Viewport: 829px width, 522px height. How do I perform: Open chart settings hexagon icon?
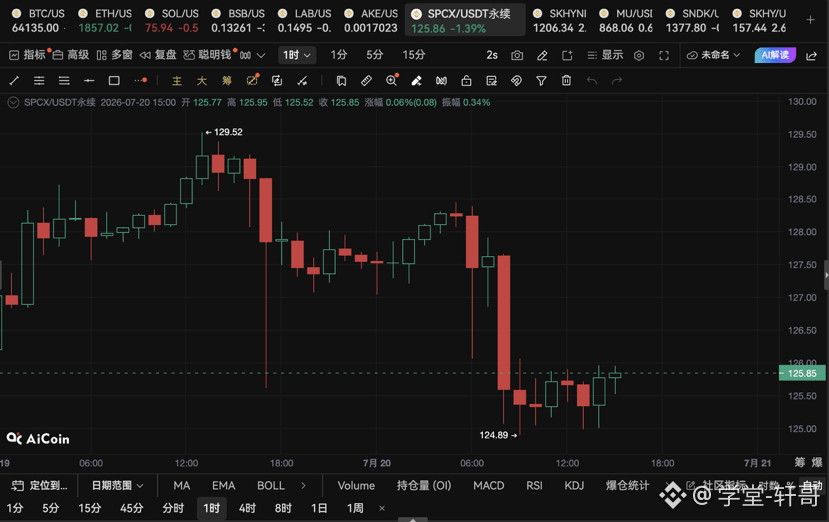click(x=639, y=55)
